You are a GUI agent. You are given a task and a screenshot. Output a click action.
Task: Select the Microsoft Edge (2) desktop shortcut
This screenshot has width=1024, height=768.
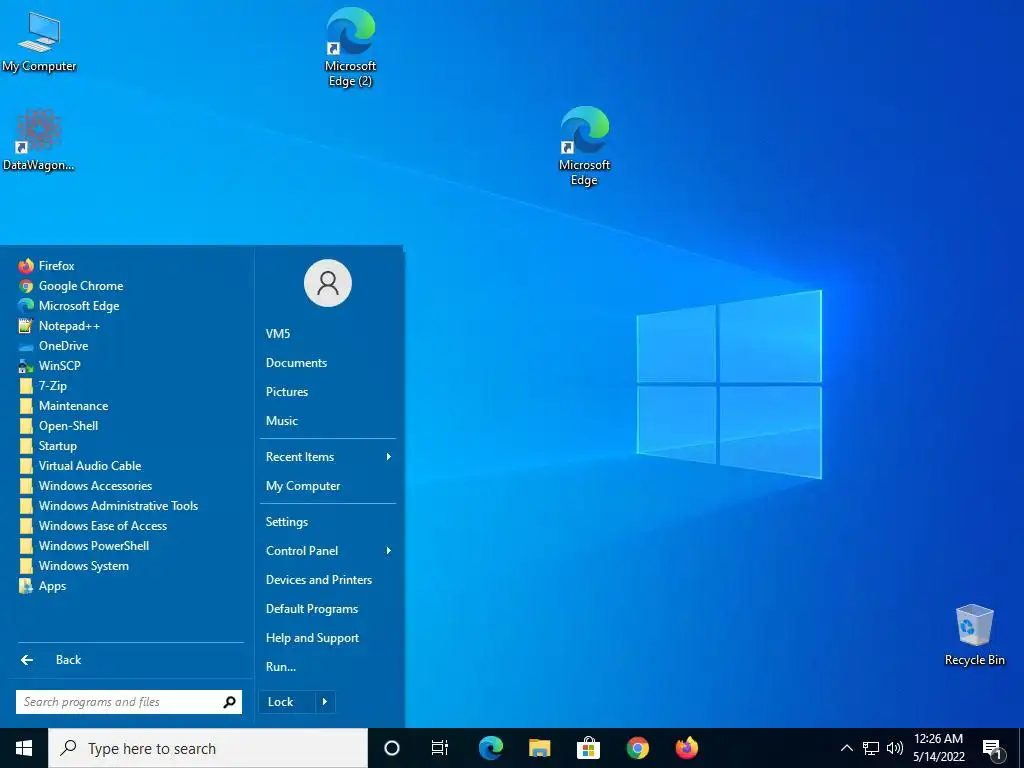[x=350, y=47]
